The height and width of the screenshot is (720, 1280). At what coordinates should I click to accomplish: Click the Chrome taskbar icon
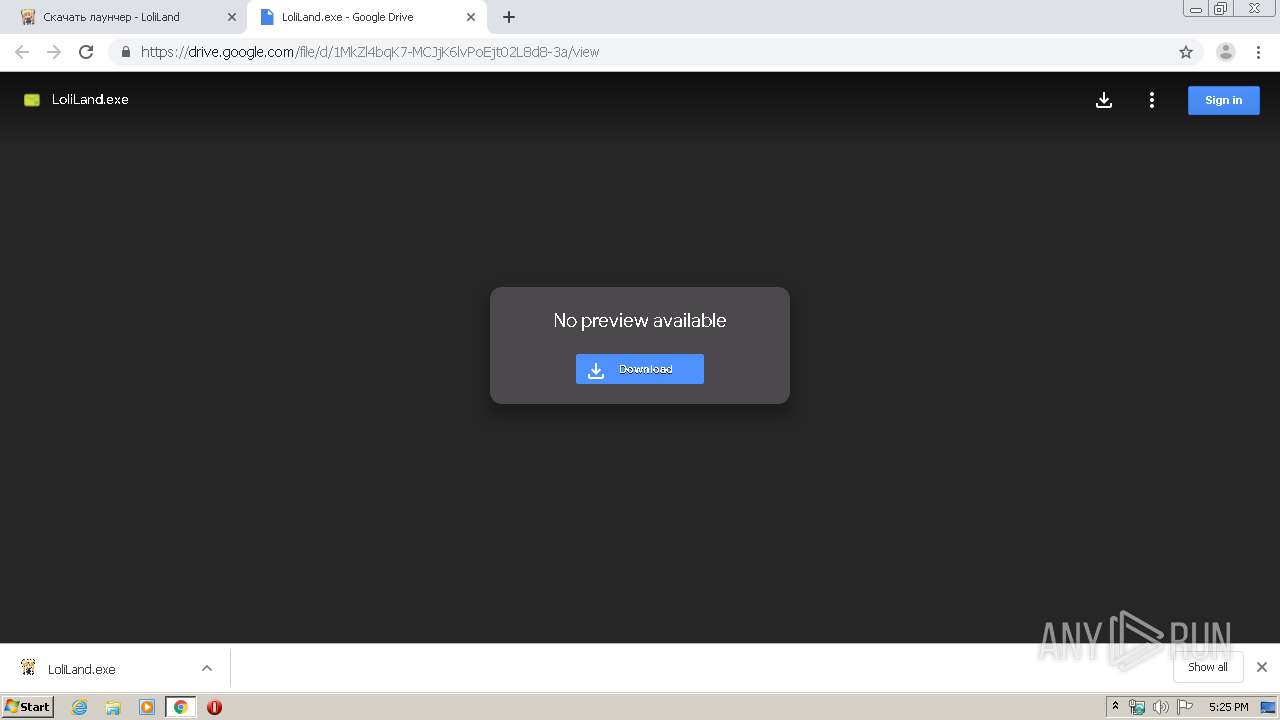[181, 707]
